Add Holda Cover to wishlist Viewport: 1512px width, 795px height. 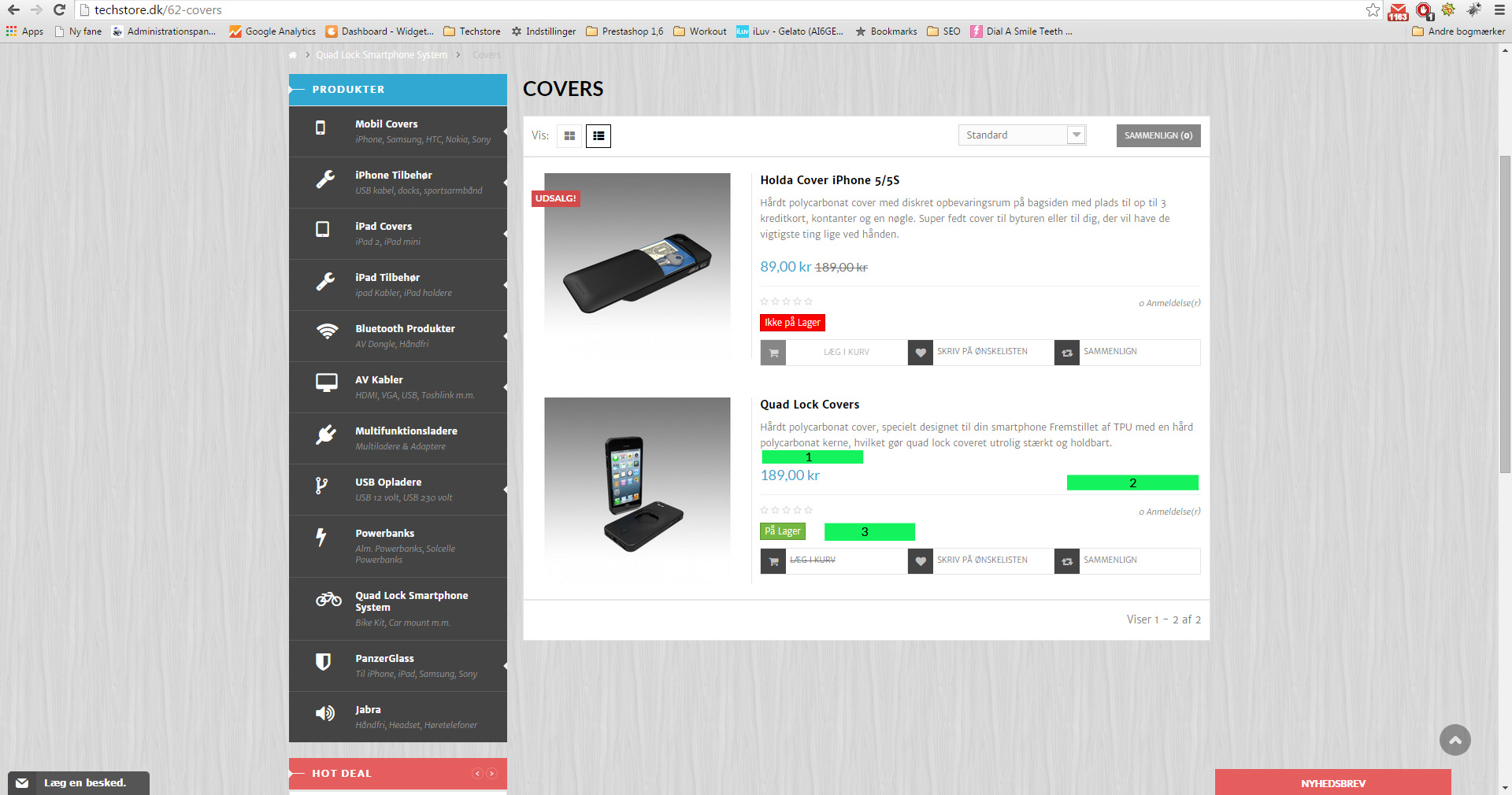click(x=980, y=352)
